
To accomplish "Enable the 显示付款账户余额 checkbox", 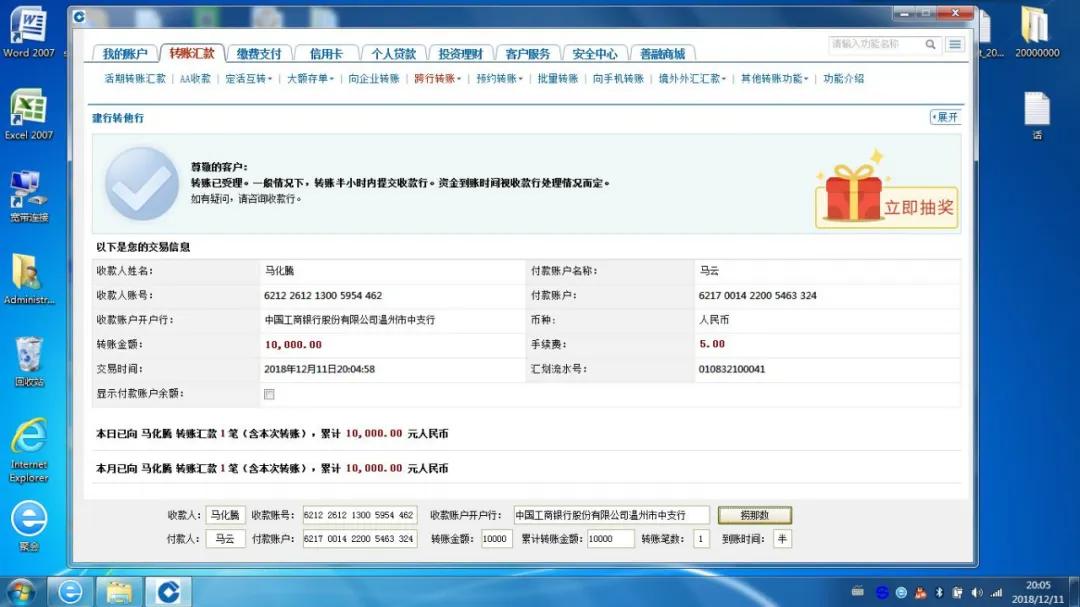I will (x=267, y=394).
